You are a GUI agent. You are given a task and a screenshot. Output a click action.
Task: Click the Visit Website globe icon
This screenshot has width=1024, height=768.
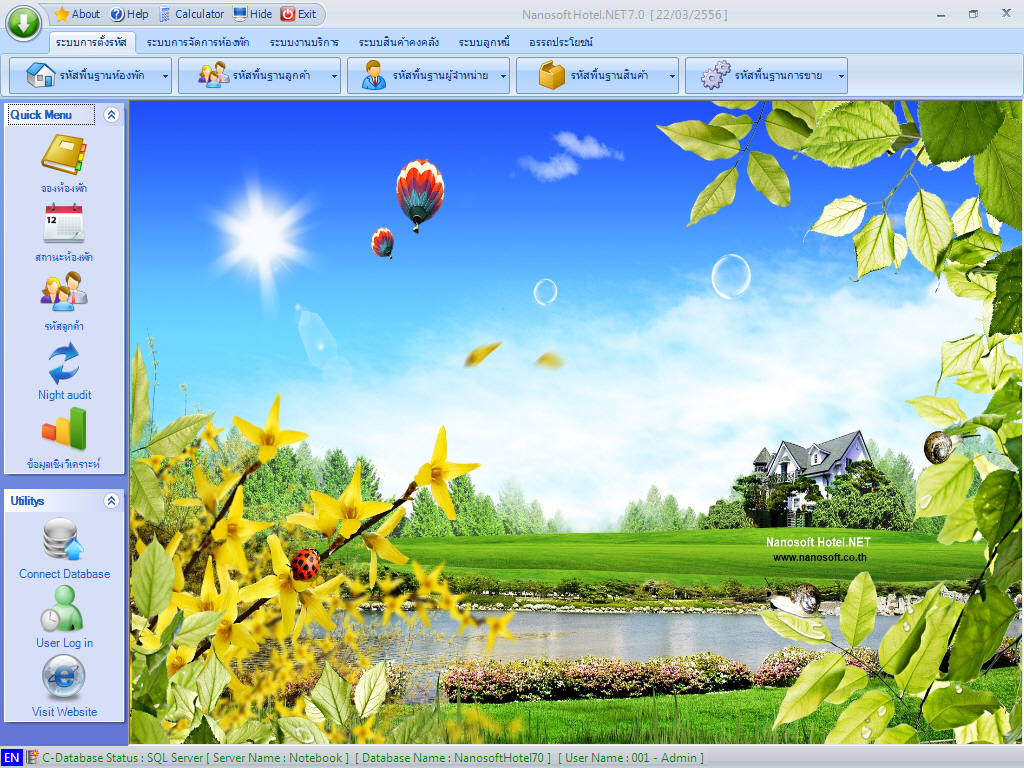point(64,678)
